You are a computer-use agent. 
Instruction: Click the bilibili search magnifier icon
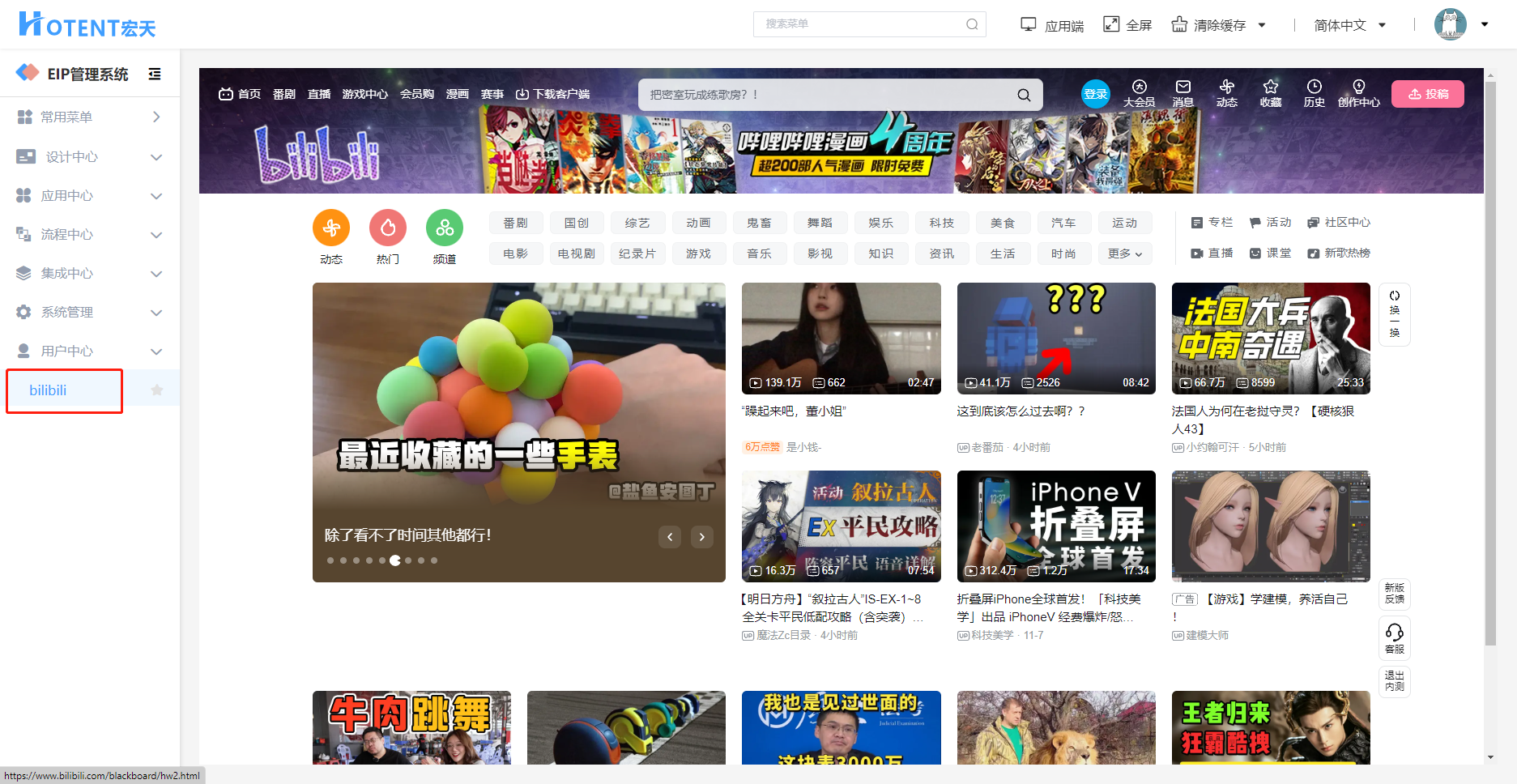[1024, 95]
